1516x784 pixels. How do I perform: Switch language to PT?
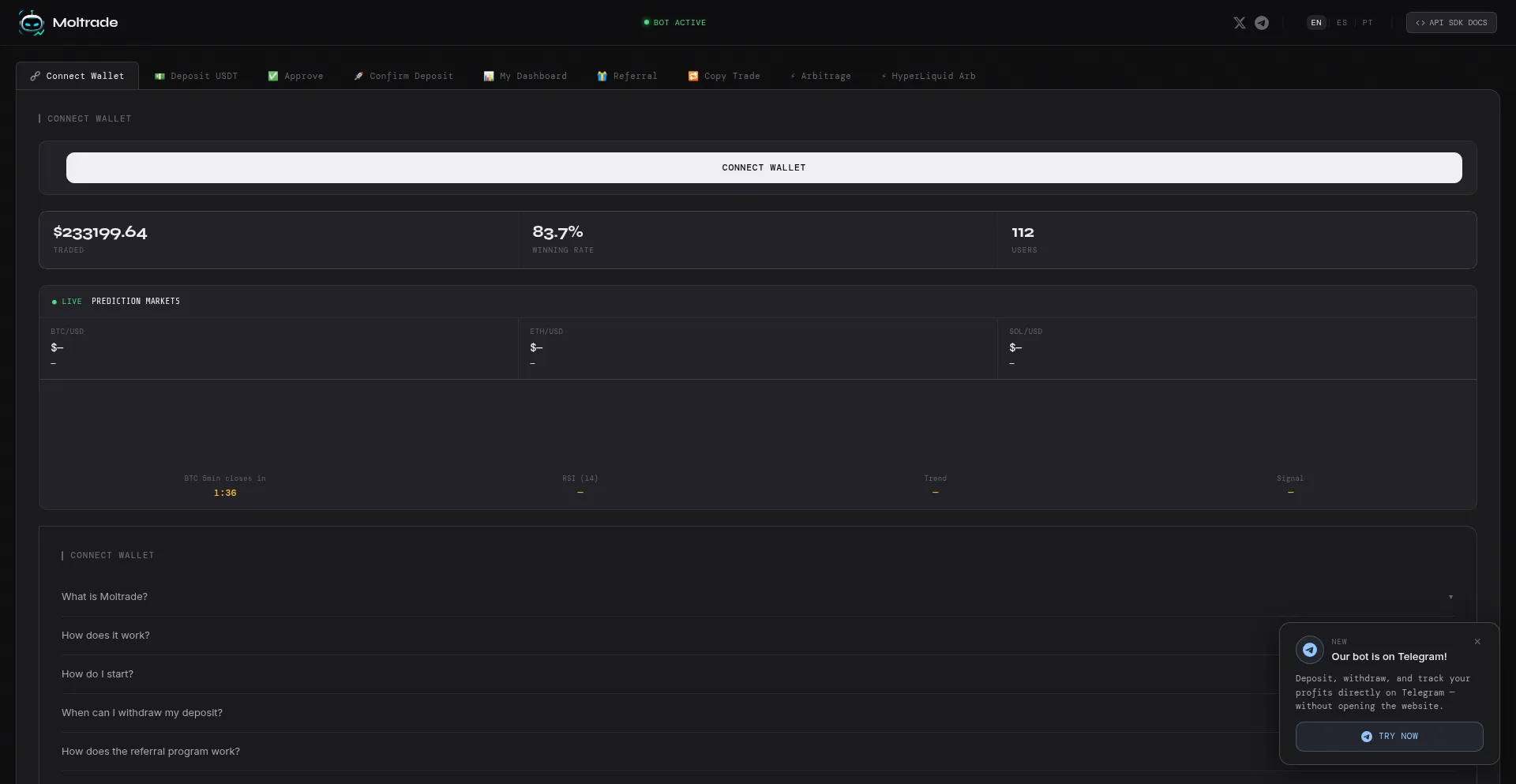[x=1368, y=23]
